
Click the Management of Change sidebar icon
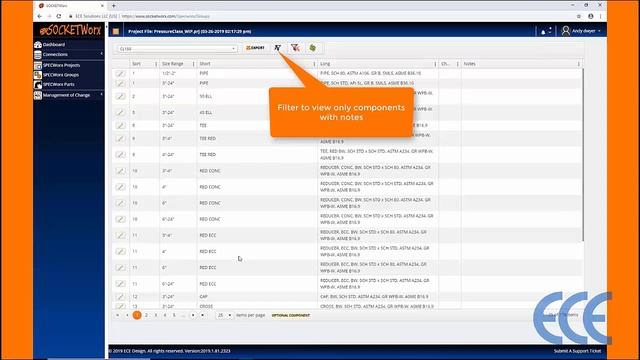point(38,96)
